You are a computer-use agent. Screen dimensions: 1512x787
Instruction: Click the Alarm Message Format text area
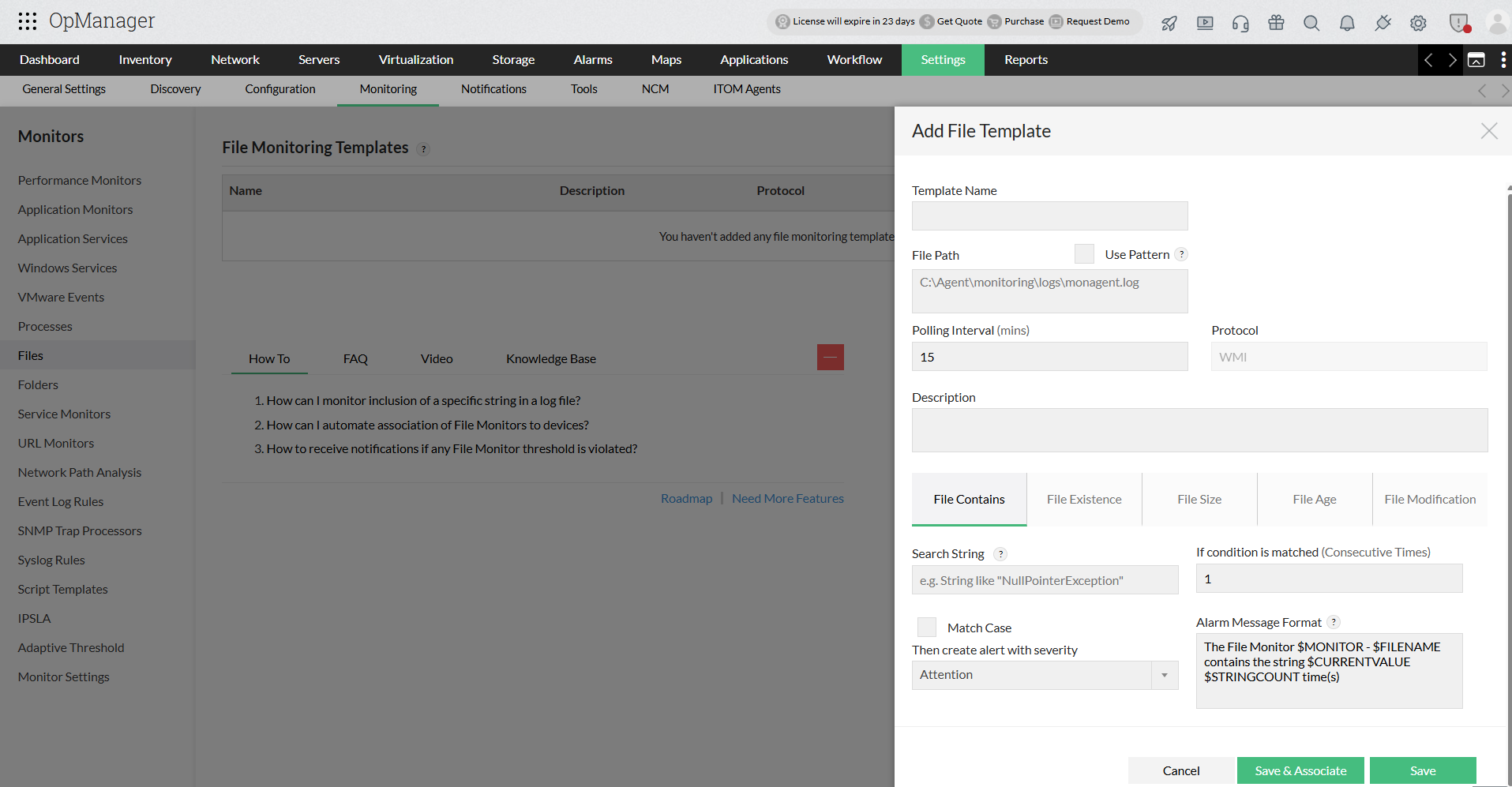tap(1329, 671)
